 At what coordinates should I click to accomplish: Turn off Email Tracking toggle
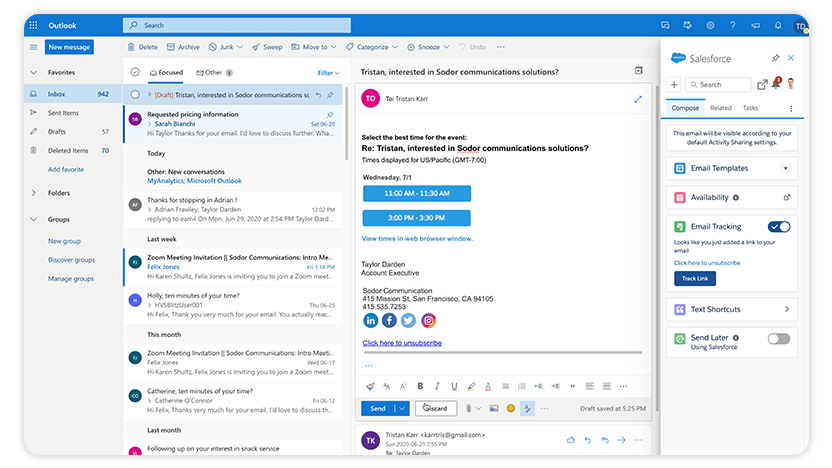tap(779, 227)
